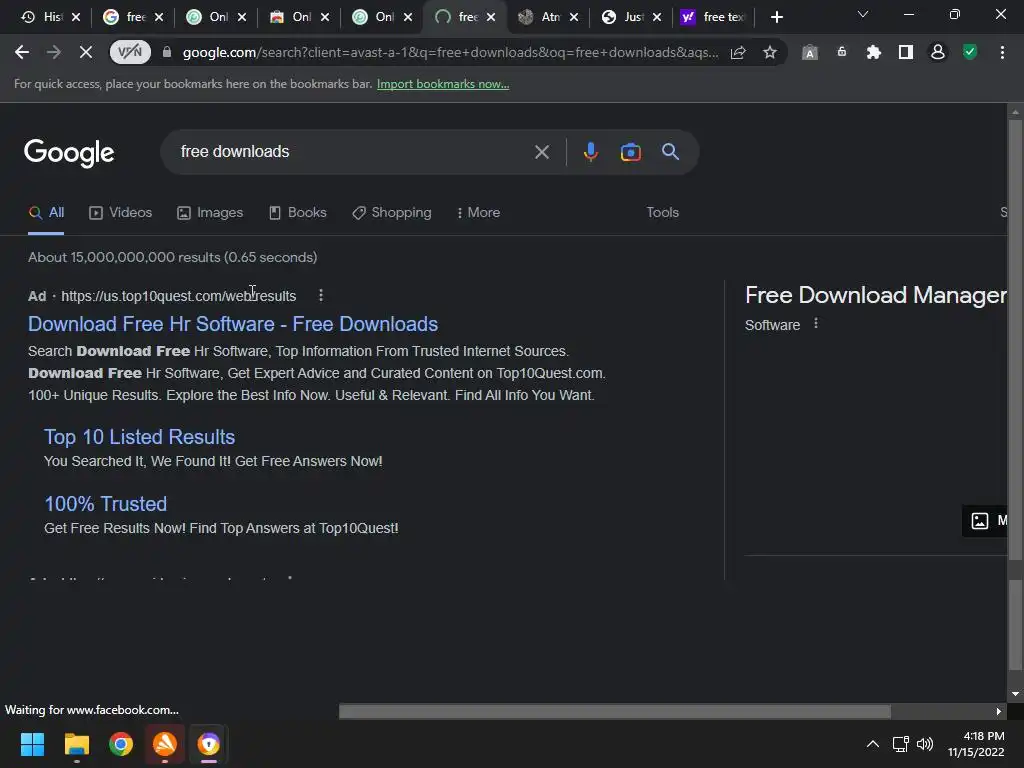Open the lock extension icon in toolbar
1024x768 pixels.
(x=842, y=52)
